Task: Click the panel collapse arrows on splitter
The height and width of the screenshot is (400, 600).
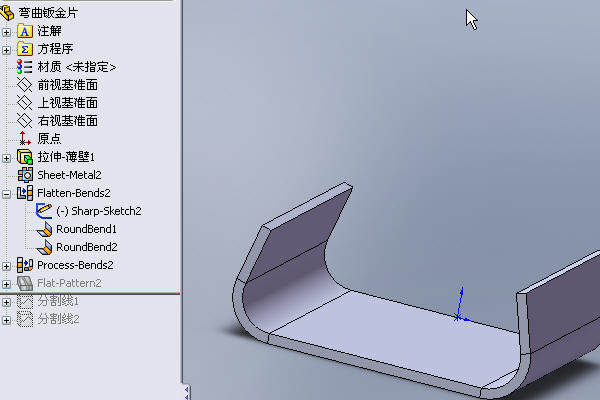Action: click(x=186, y=392)
